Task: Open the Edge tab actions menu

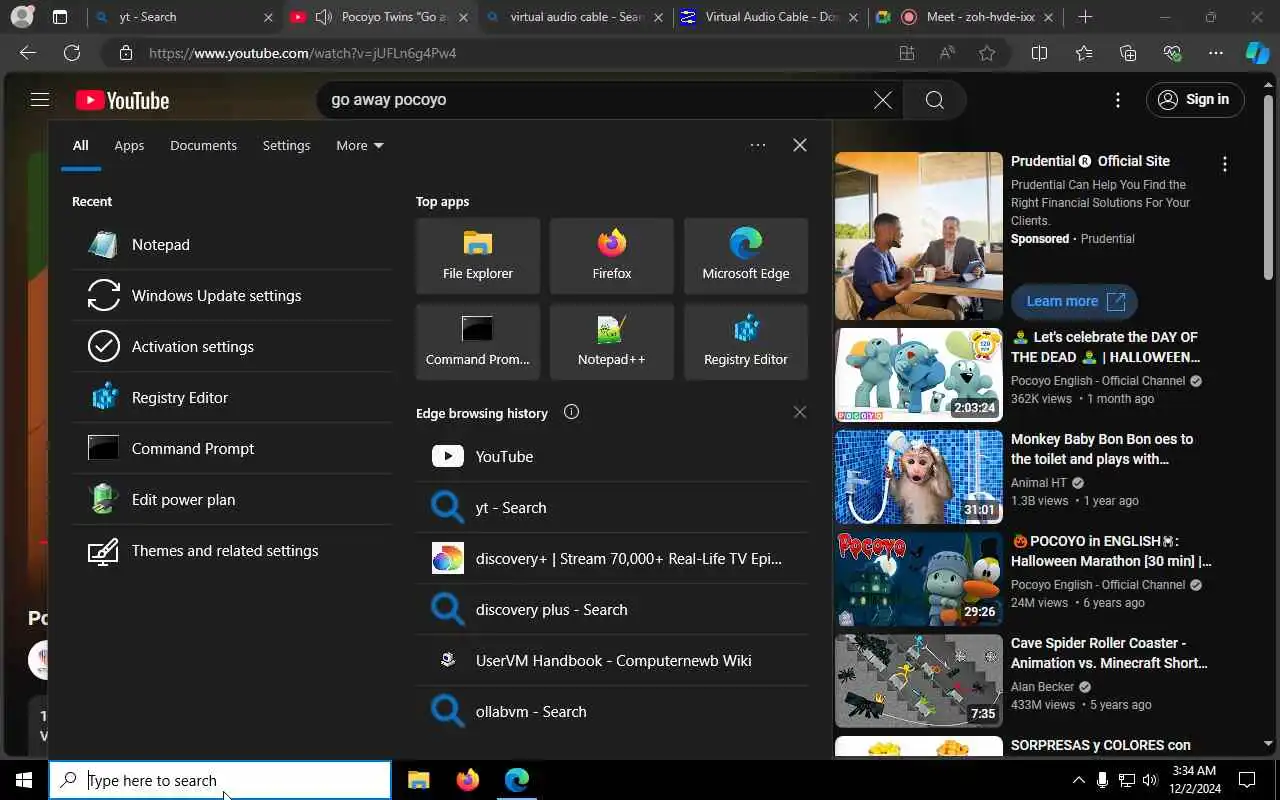Action: coord(60,17)
